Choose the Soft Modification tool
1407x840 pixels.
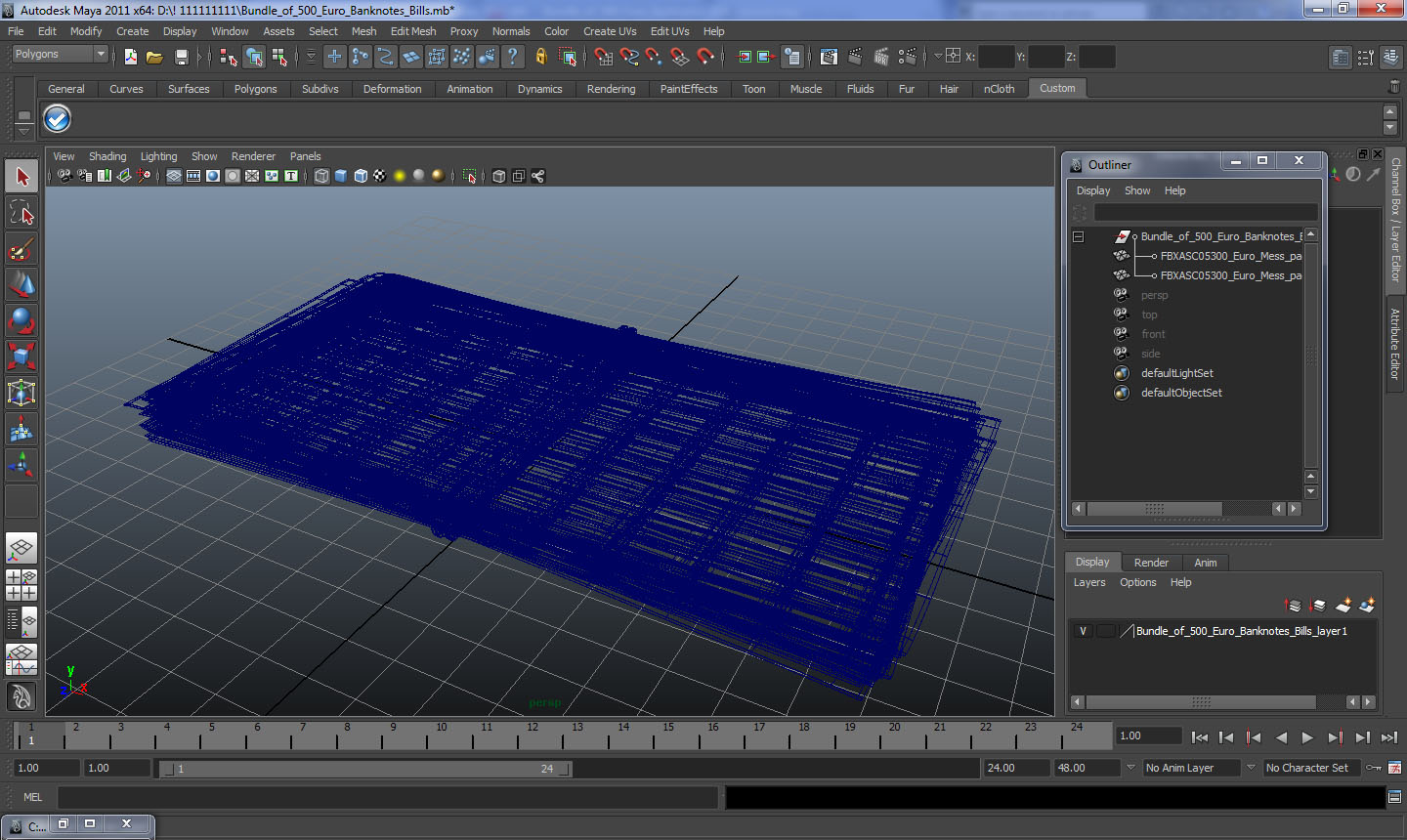[x=21, y=430]
